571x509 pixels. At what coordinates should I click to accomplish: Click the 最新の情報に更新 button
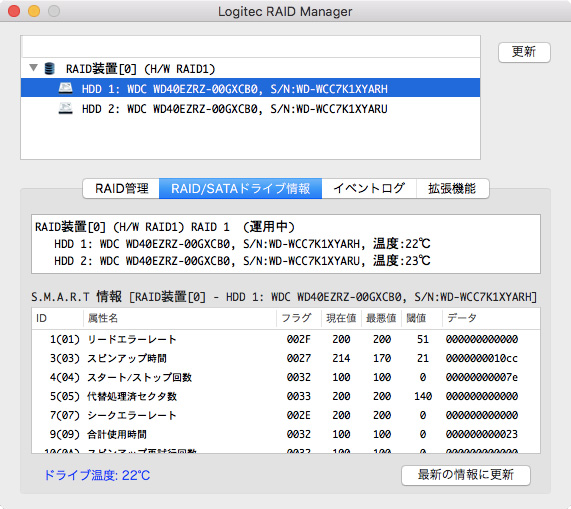tap(465, 475)
